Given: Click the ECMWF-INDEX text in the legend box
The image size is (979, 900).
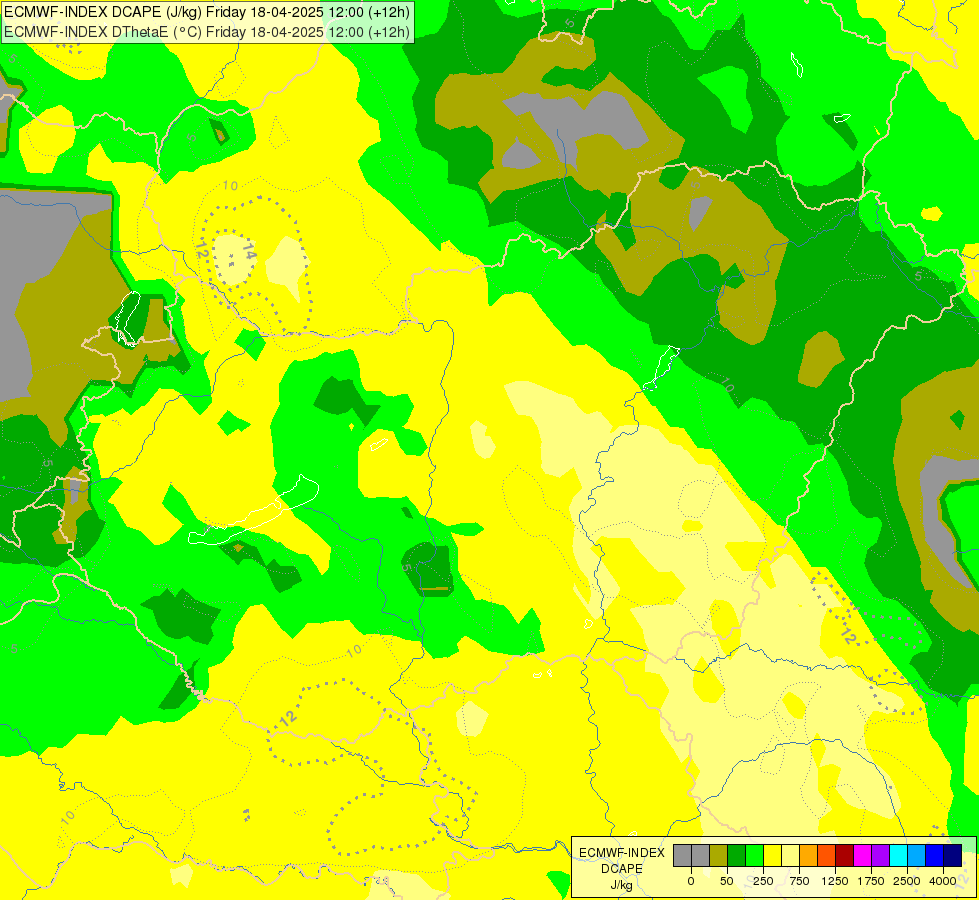Looking at the screenshot, I should 622,853.
